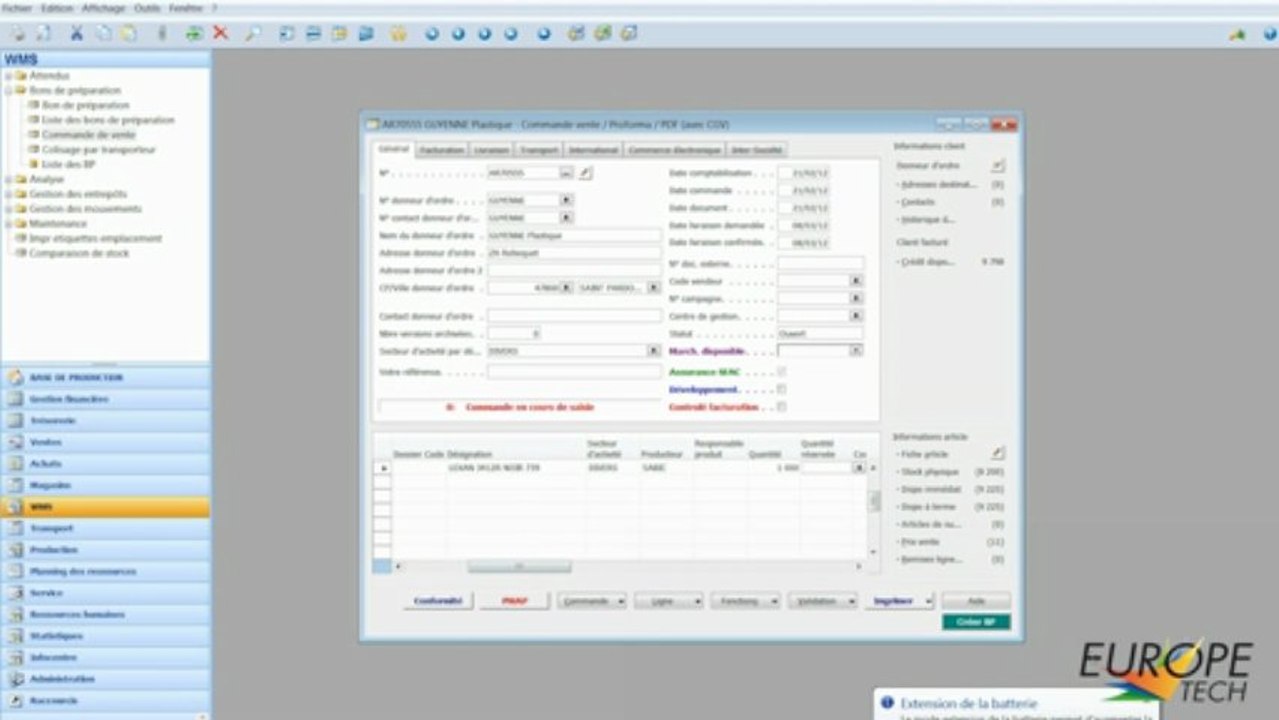Toggle the Contrôle facturation checkbox

point(782,407)
